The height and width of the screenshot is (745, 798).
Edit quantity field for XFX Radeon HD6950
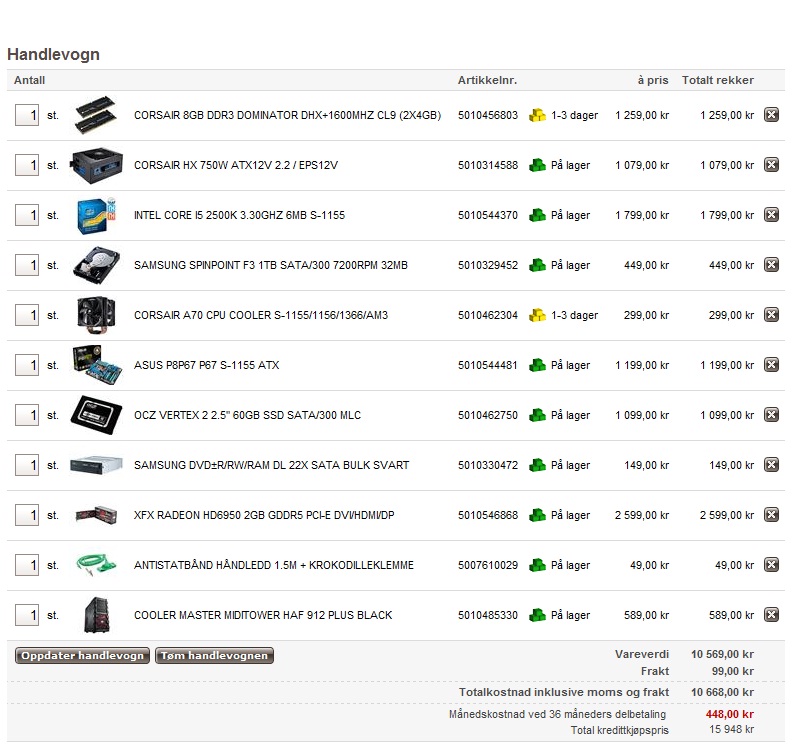pos(27,515)
